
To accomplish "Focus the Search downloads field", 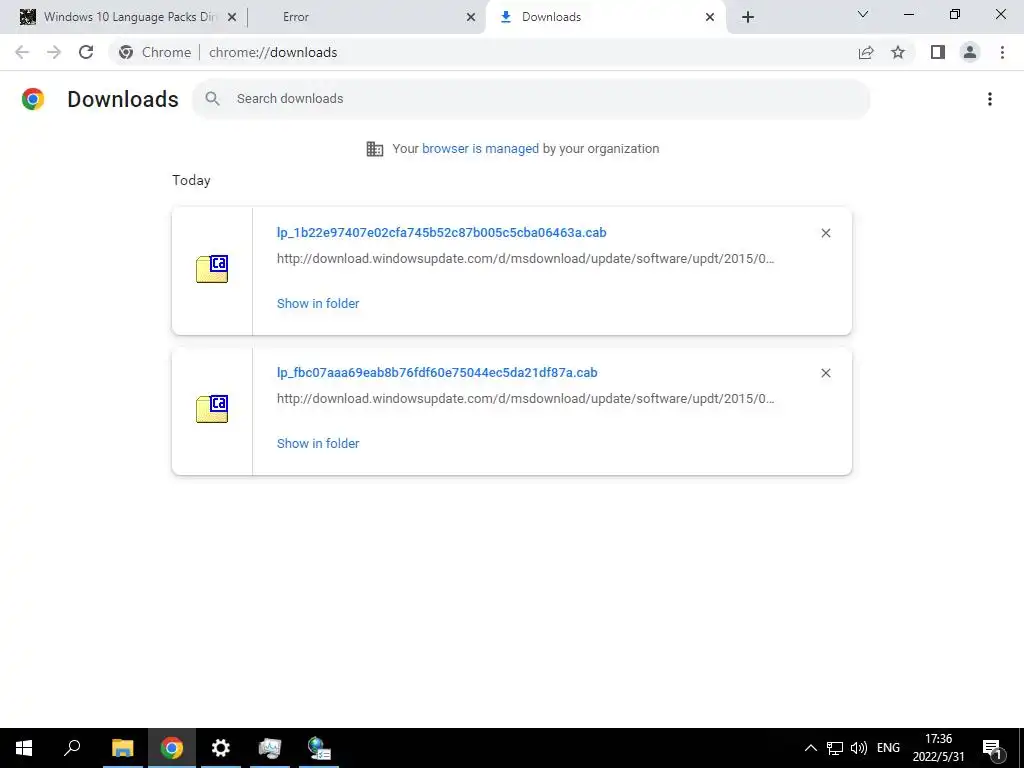I will pos(531,99).
